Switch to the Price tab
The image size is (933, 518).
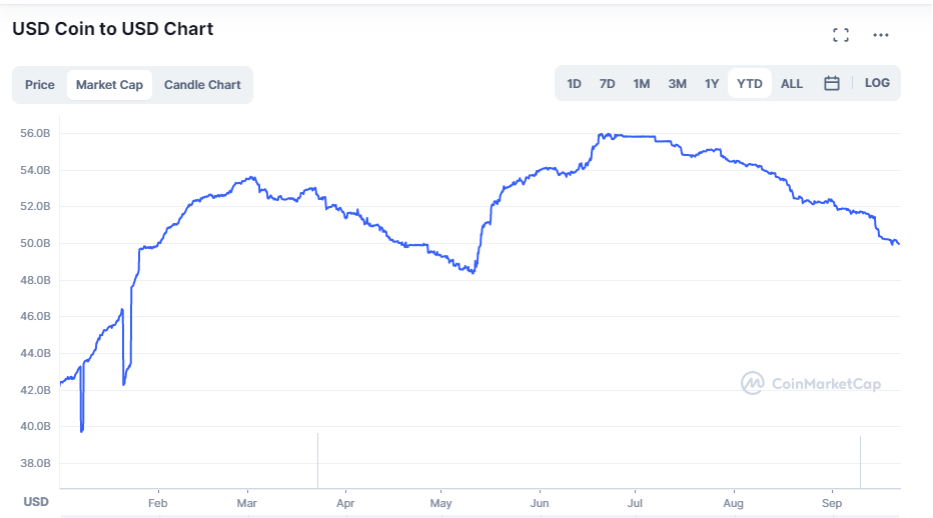tap(40, 85)
